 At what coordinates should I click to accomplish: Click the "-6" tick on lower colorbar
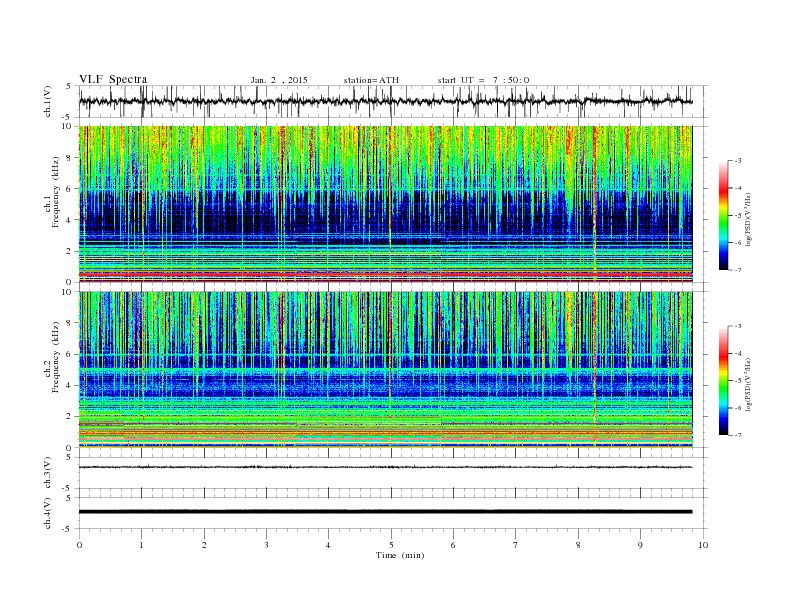[736, 408]
